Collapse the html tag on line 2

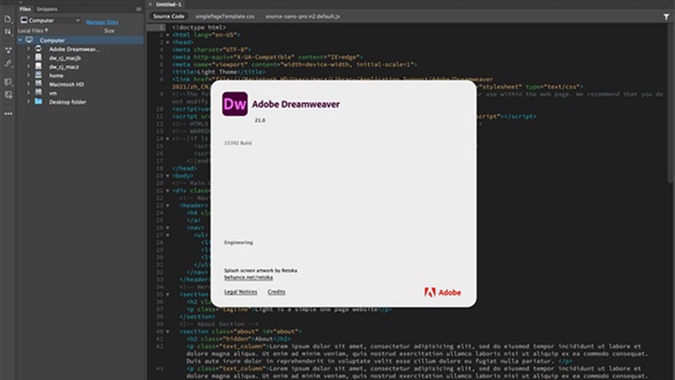coord(167,35)
